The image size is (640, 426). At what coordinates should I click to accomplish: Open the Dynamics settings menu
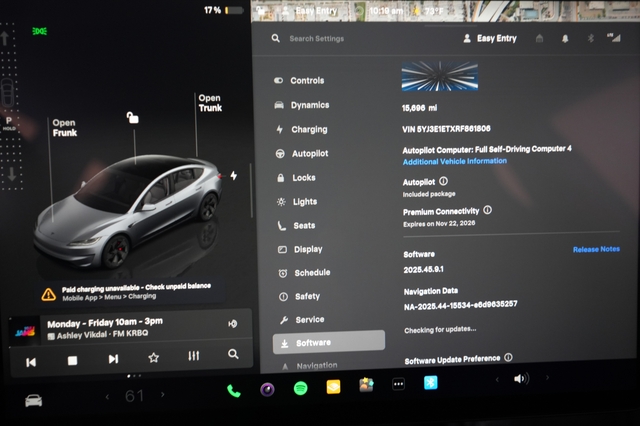(x=302, y=105)
